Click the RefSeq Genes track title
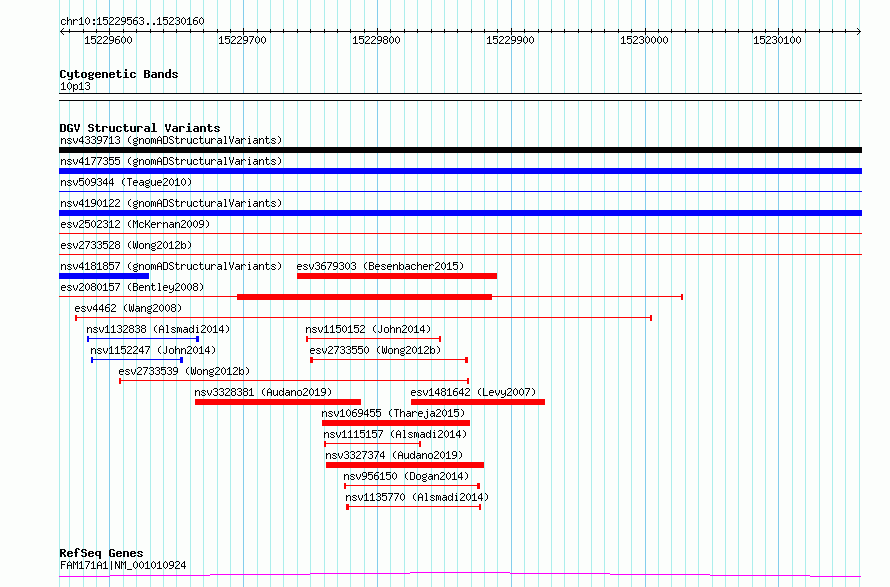 coord(101,554)
